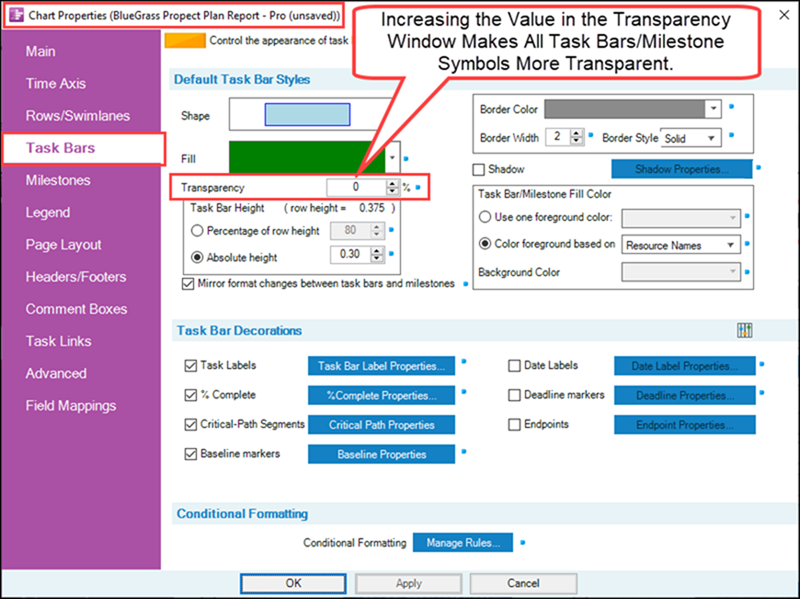Screen dimensions: 800x599
Task: Open the Use one foreground color dropdown
Action: pyautogui.click(x=732, y=218)
